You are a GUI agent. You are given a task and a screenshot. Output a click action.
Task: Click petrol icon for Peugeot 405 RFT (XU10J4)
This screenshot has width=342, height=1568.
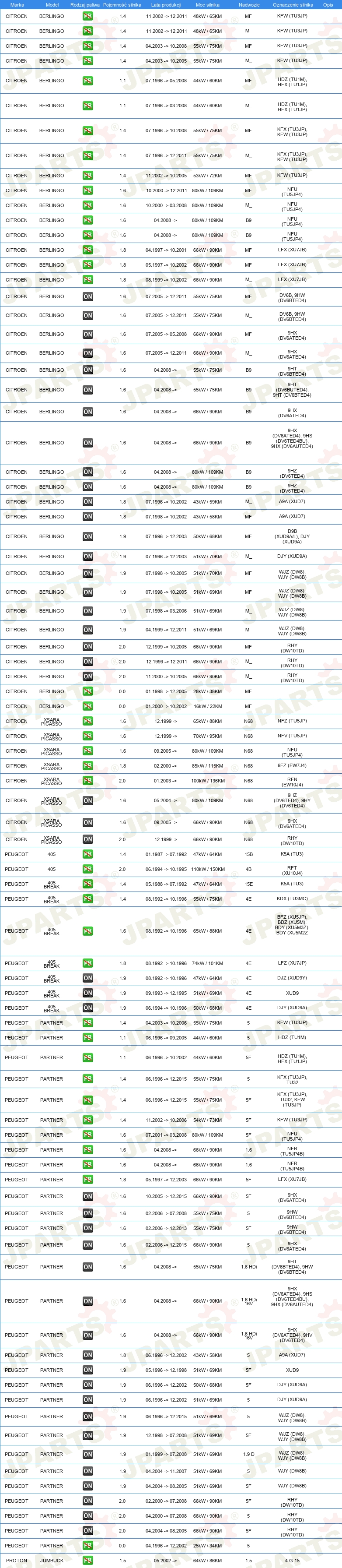tap(88, 869)
